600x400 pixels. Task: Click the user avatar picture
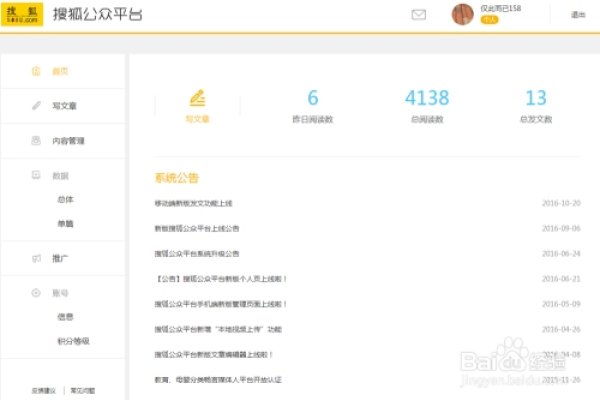tap(463, 15)
